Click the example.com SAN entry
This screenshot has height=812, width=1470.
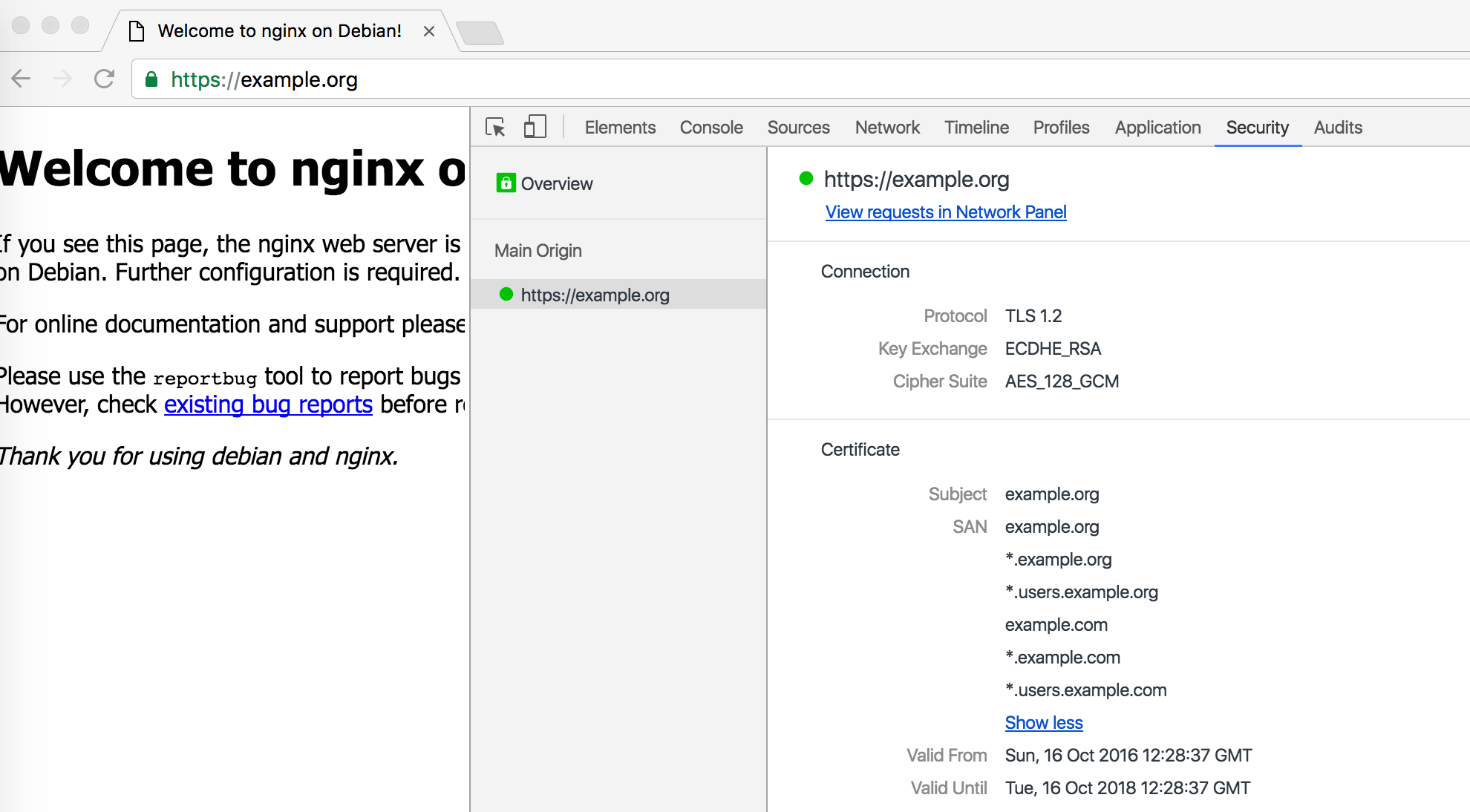tap(1056, 625)
